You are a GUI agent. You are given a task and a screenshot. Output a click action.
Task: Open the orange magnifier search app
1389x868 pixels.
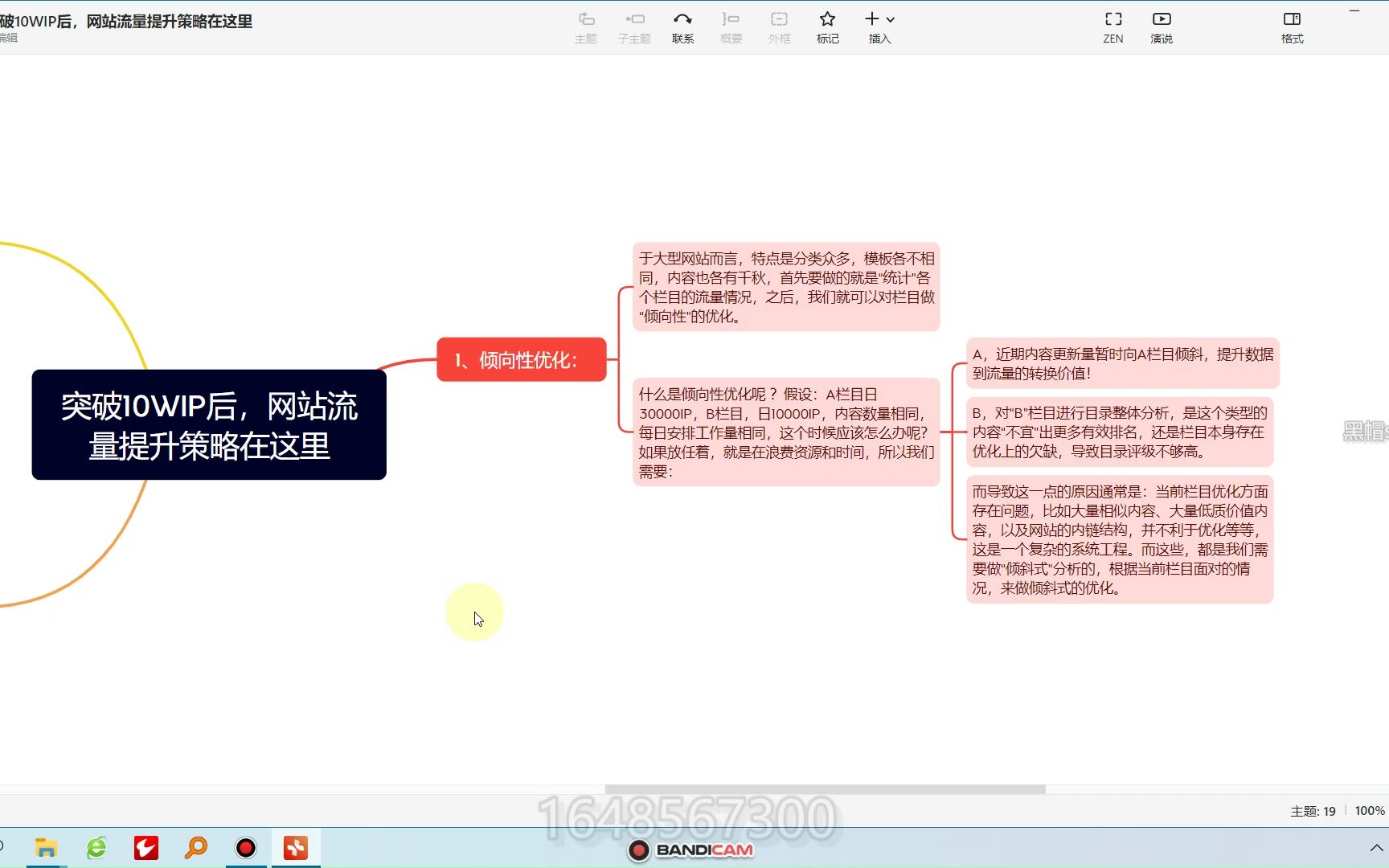(196, 848)
